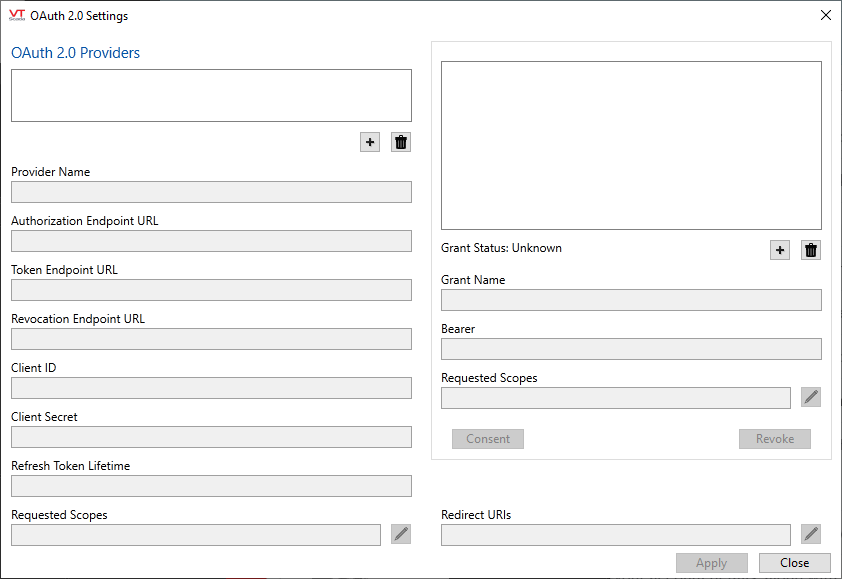
Task: Click the Apply button
Action: (711, 563)
